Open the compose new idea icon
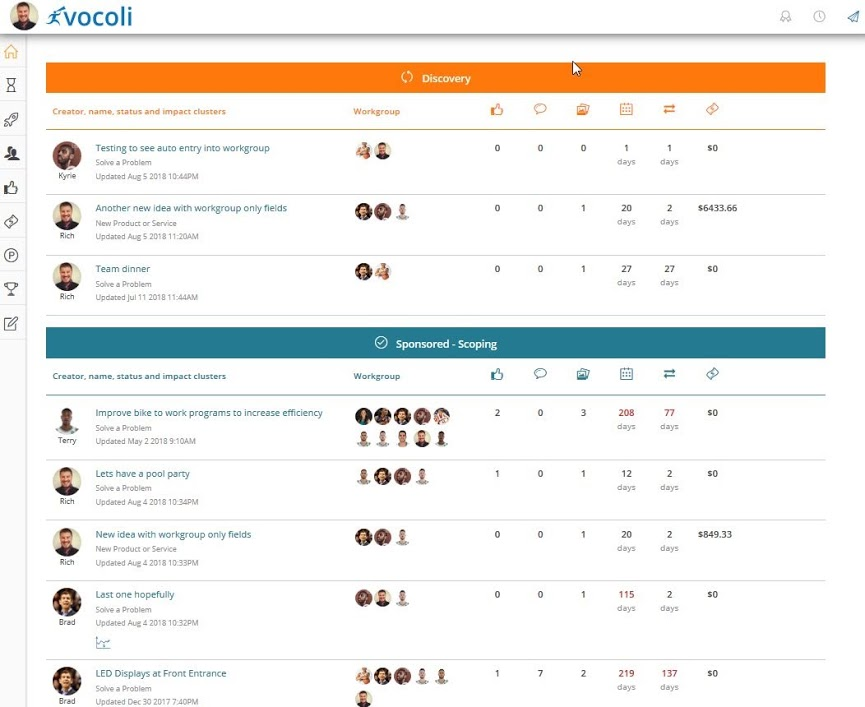This screenshot has height=707, width=865. click(x=12, y=322)
